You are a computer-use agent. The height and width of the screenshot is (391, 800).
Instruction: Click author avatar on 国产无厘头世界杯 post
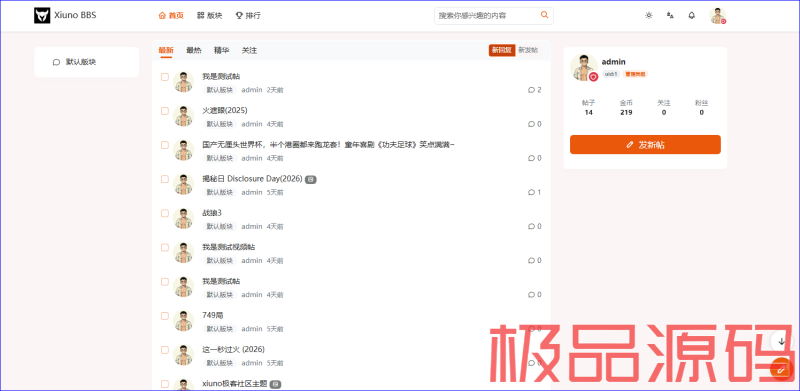[184, 151]
